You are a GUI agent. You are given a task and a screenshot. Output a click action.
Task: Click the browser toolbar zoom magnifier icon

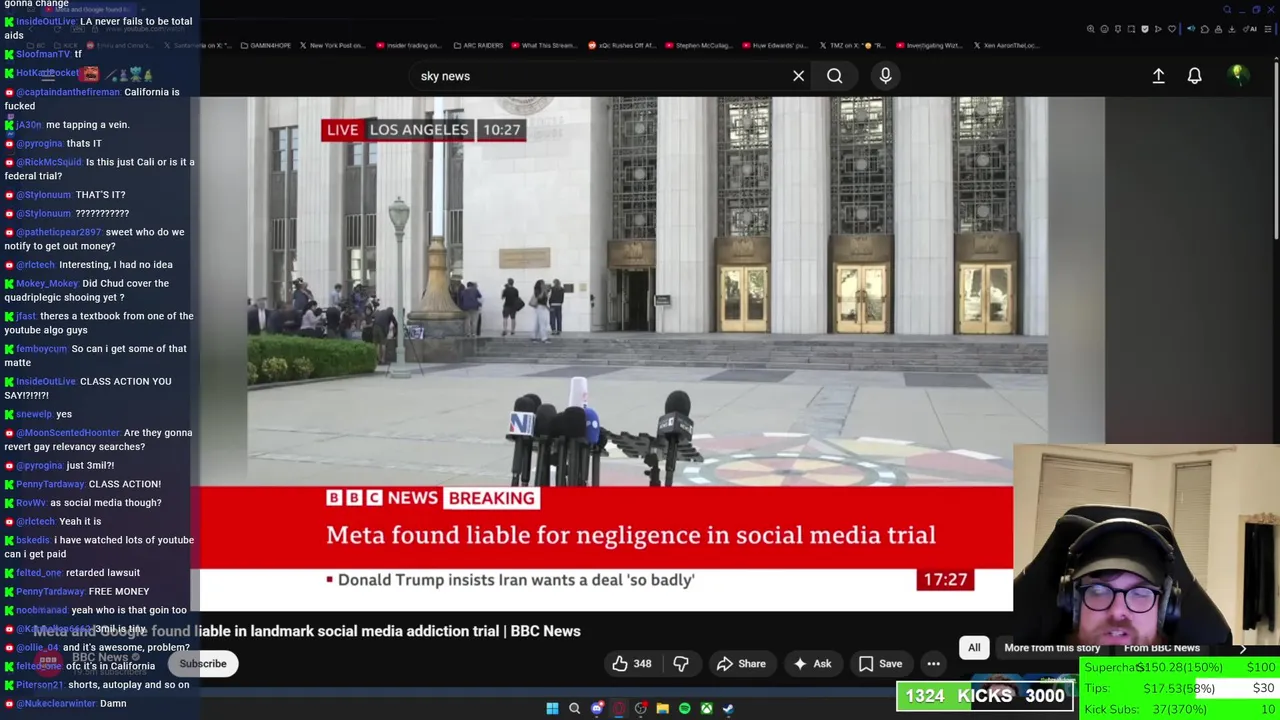point(1091,29)
